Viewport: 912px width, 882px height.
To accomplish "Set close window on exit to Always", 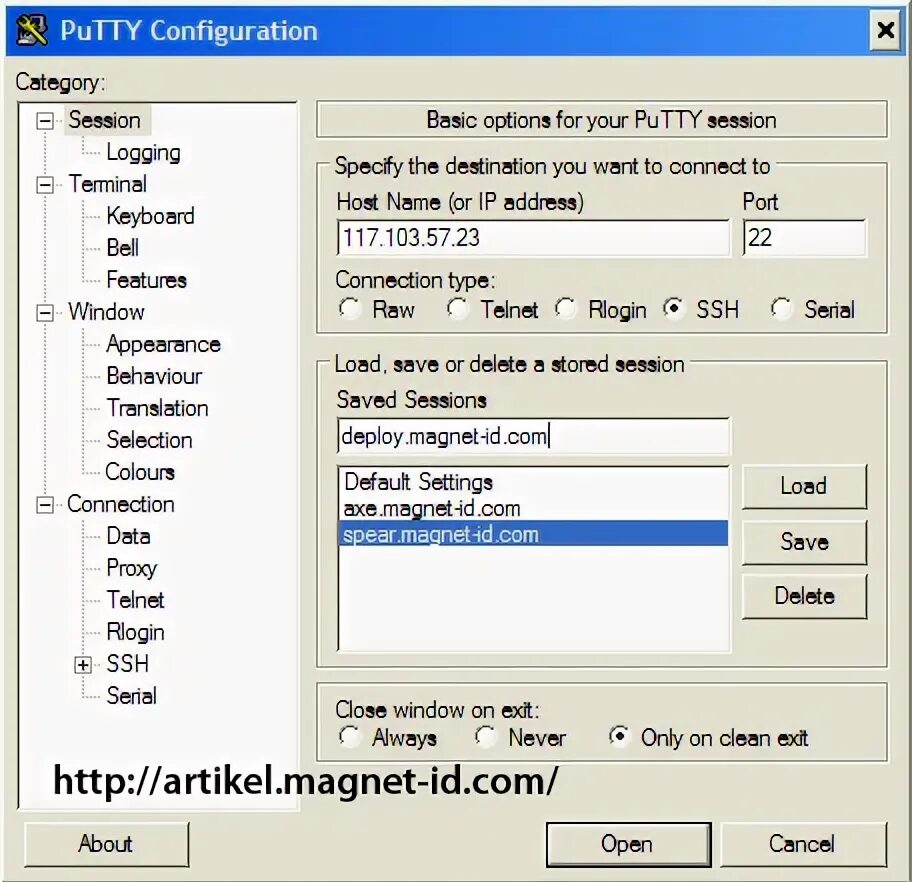I will point(350,737).
